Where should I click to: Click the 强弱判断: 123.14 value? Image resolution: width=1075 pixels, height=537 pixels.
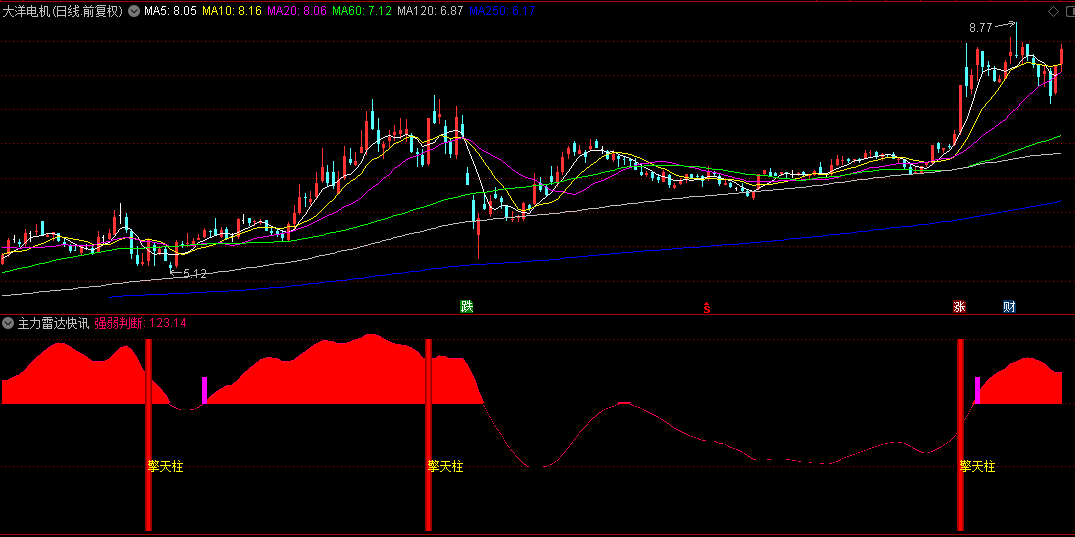[141, 323]
